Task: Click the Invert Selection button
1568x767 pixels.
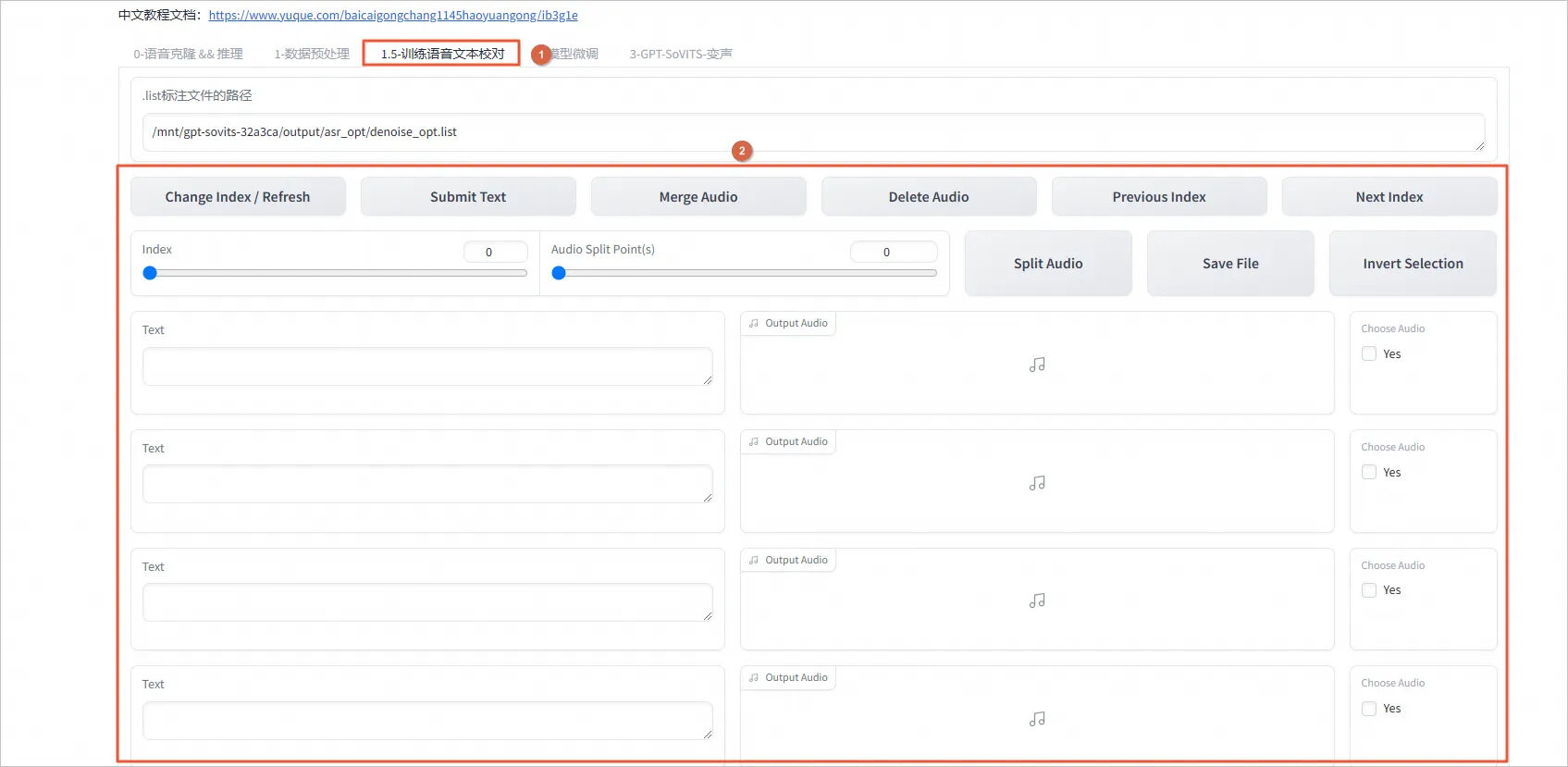Action: [x=1413, y=263]
